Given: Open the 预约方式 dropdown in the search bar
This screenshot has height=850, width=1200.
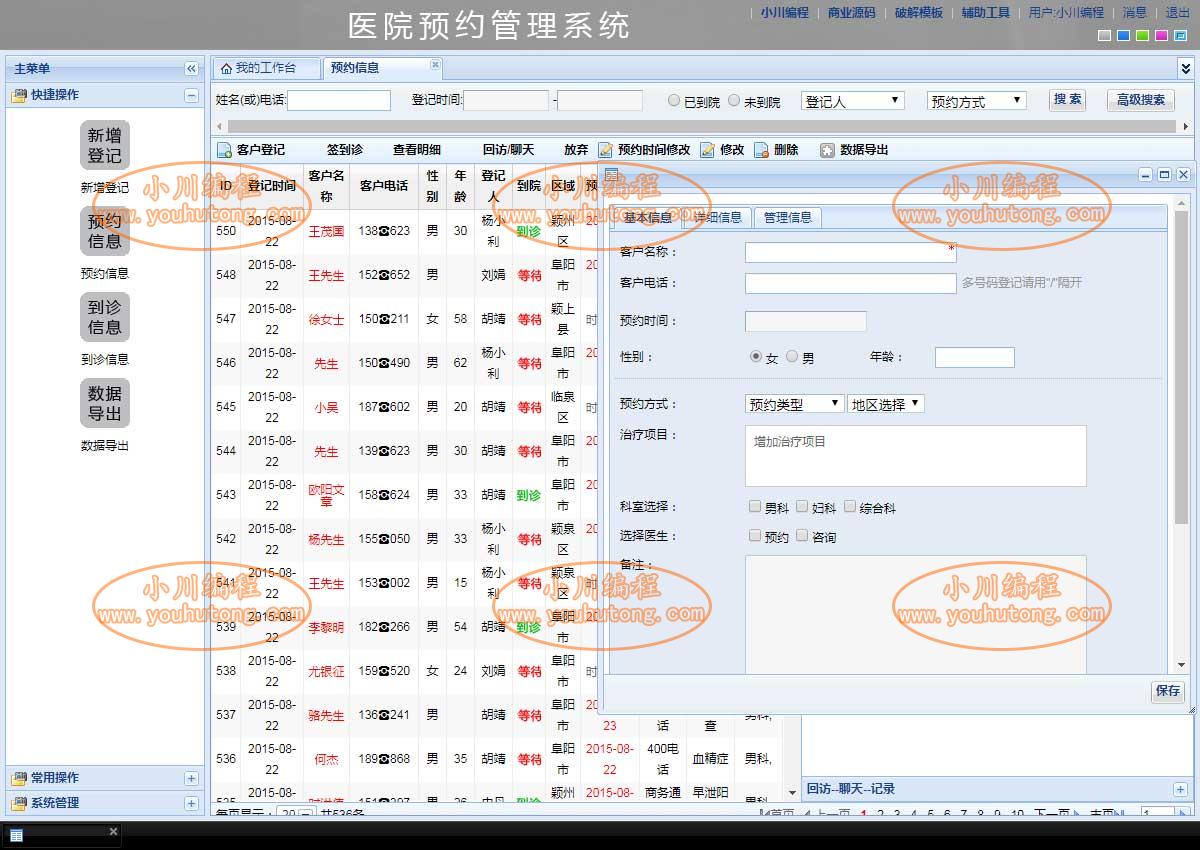Looking at the screenshot, I should [977, 101].
